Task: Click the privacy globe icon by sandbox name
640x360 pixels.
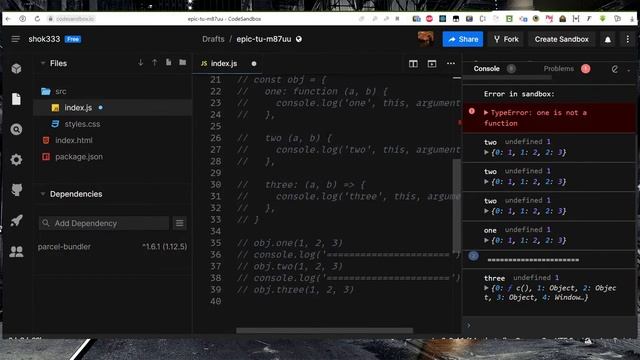Action: click(x=299, y=39)
